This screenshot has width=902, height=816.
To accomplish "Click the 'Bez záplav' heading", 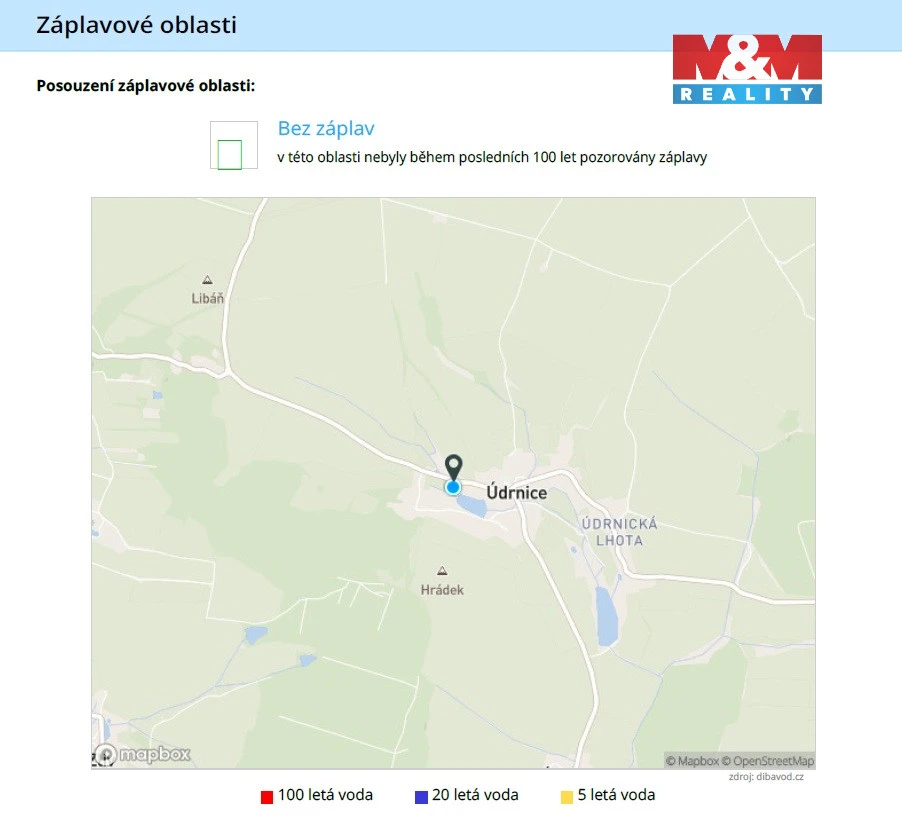I will point(326,128).
